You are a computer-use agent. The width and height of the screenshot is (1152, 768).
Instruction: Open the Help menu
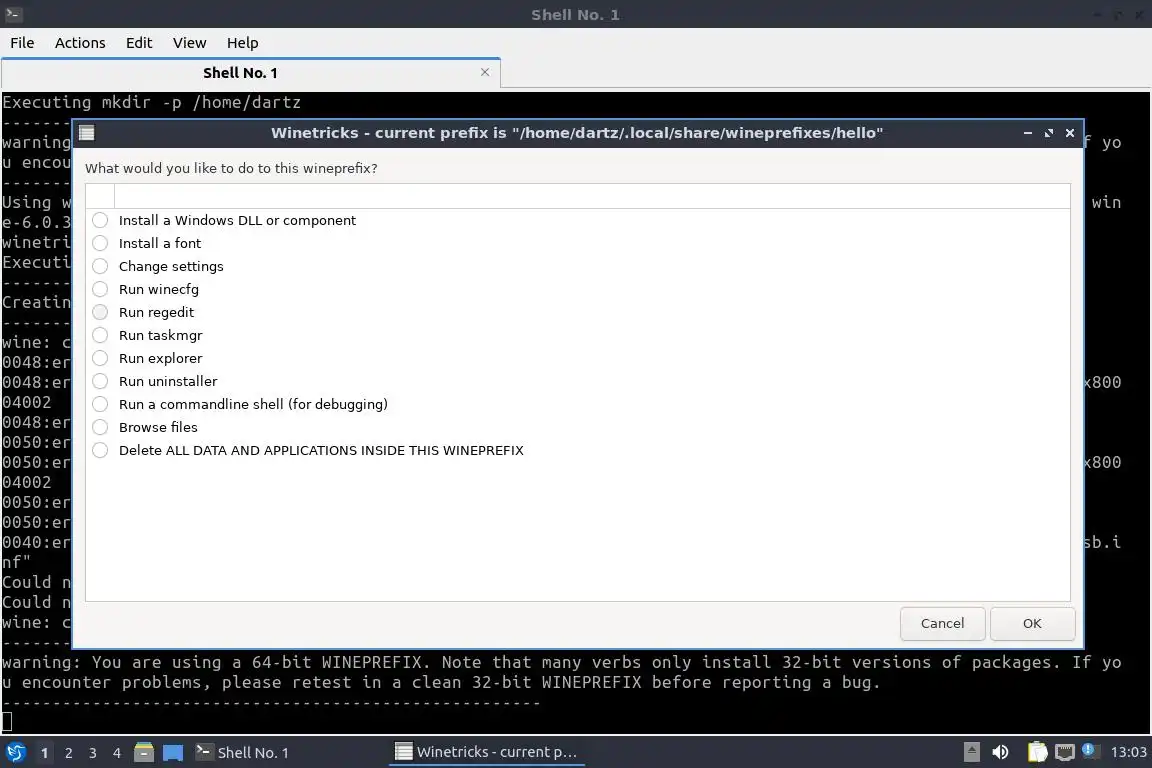242,43
